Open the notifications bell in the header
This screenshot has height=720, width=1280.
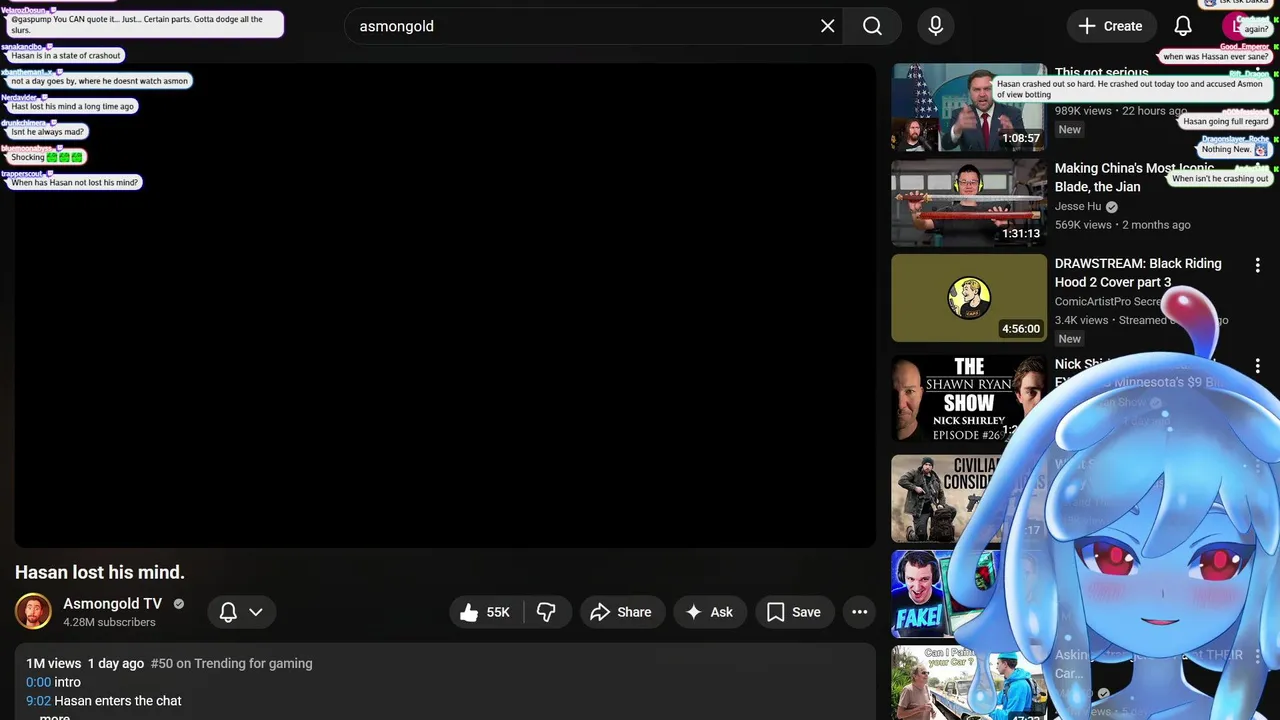tap(1183, 26)
